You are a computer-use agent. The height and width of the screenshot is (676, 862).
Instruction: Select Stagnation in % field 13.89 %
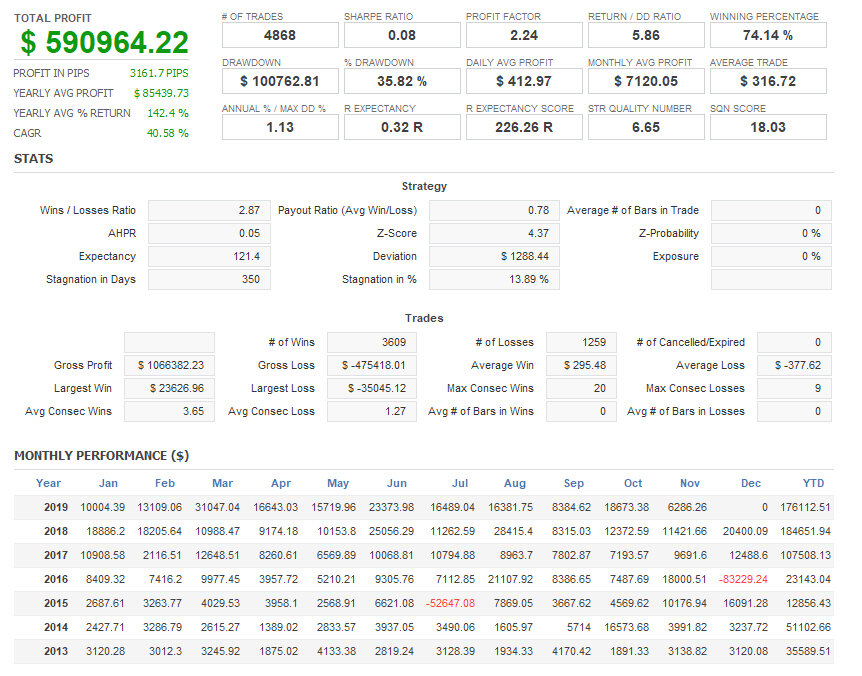tap(494, 280)
